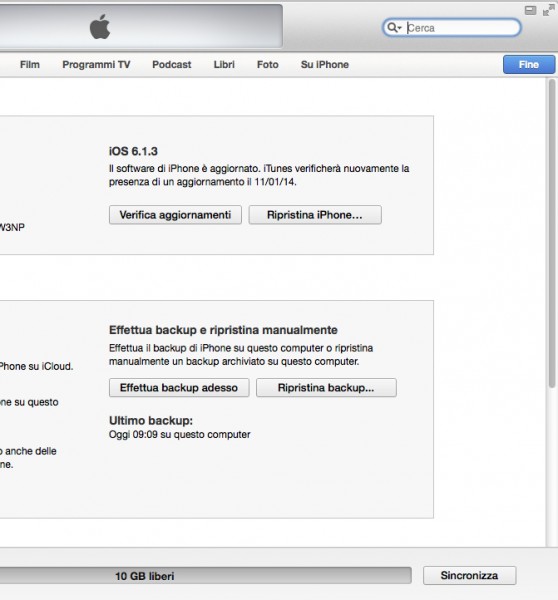
Task: Open the Film tab
Action: [x=30, y=65]
